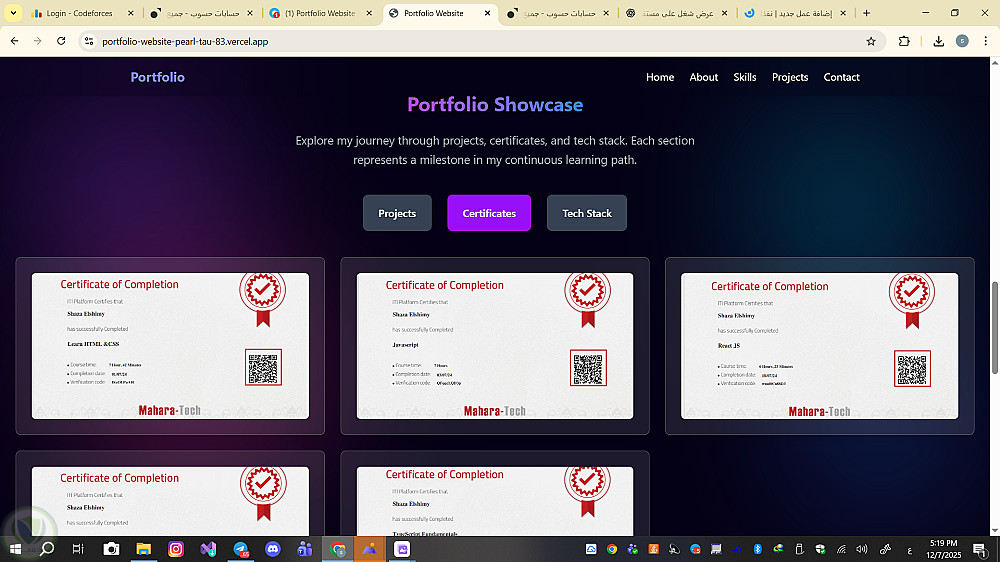Screen dimensions: 1000x562
Task: Open the Windows Start menu
Action: 15,549
